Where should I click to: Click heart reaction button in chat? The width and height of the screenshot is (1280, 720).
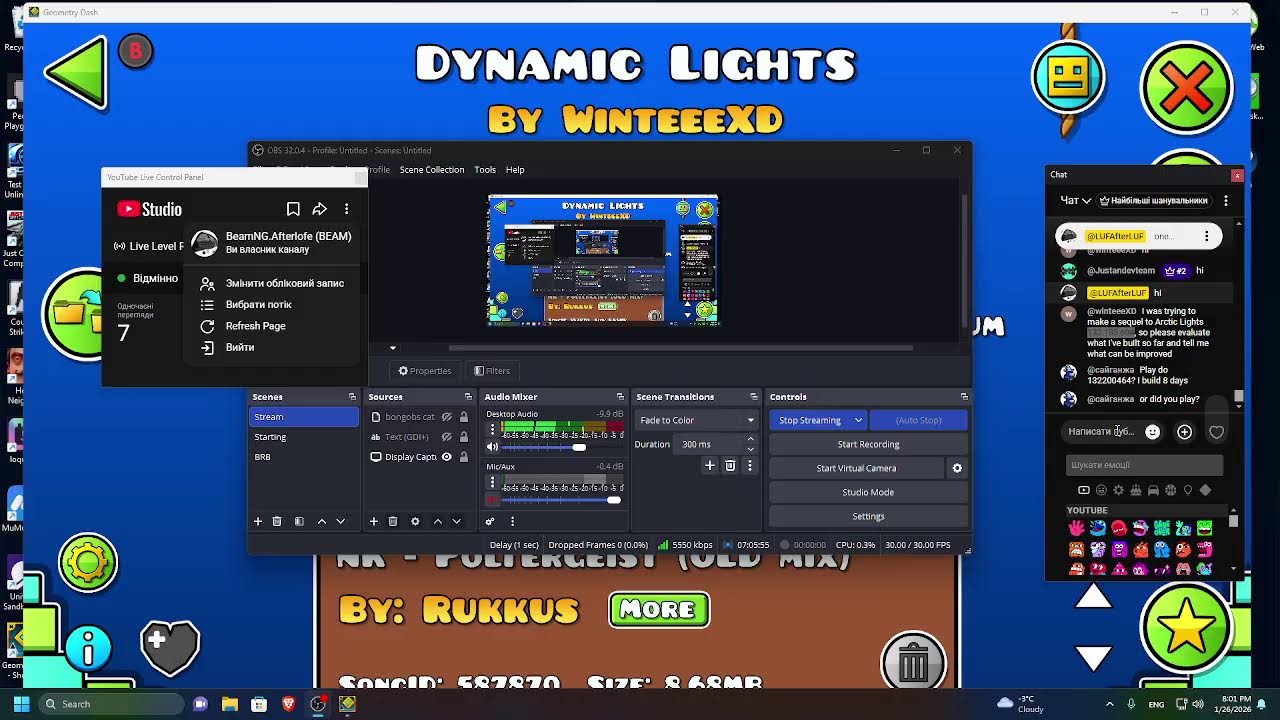point(1216,432)
